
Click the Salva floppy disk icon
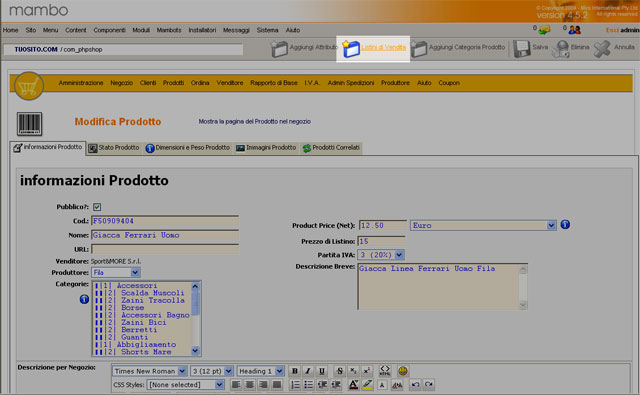click(x=521, y=49)
